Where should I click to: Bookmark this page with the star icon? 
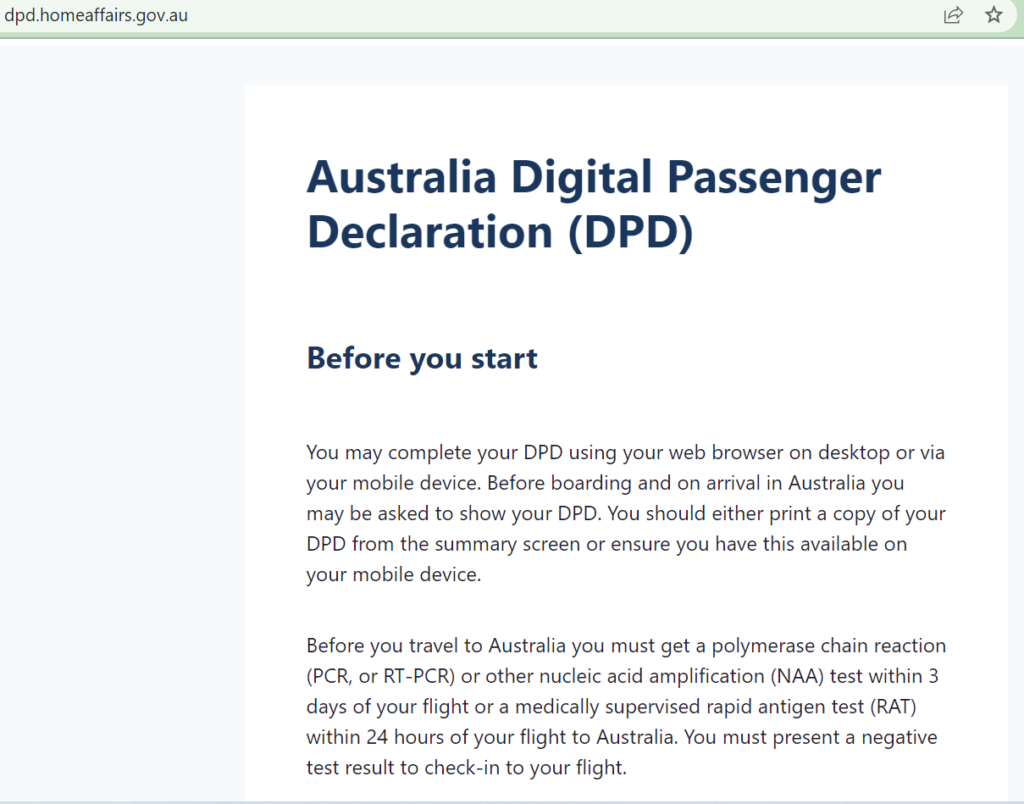click(993, 14)
